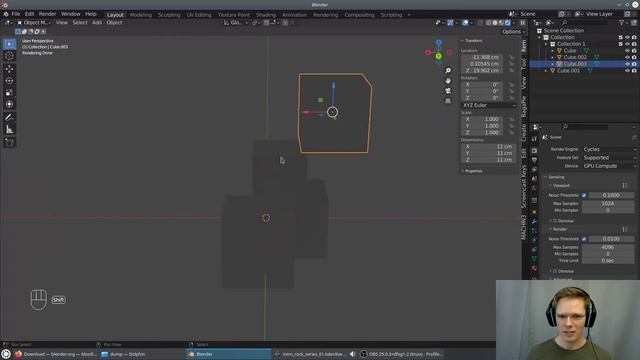
Task: Open the Global transform orientation dropdown
Action: (x=236, y=23)
